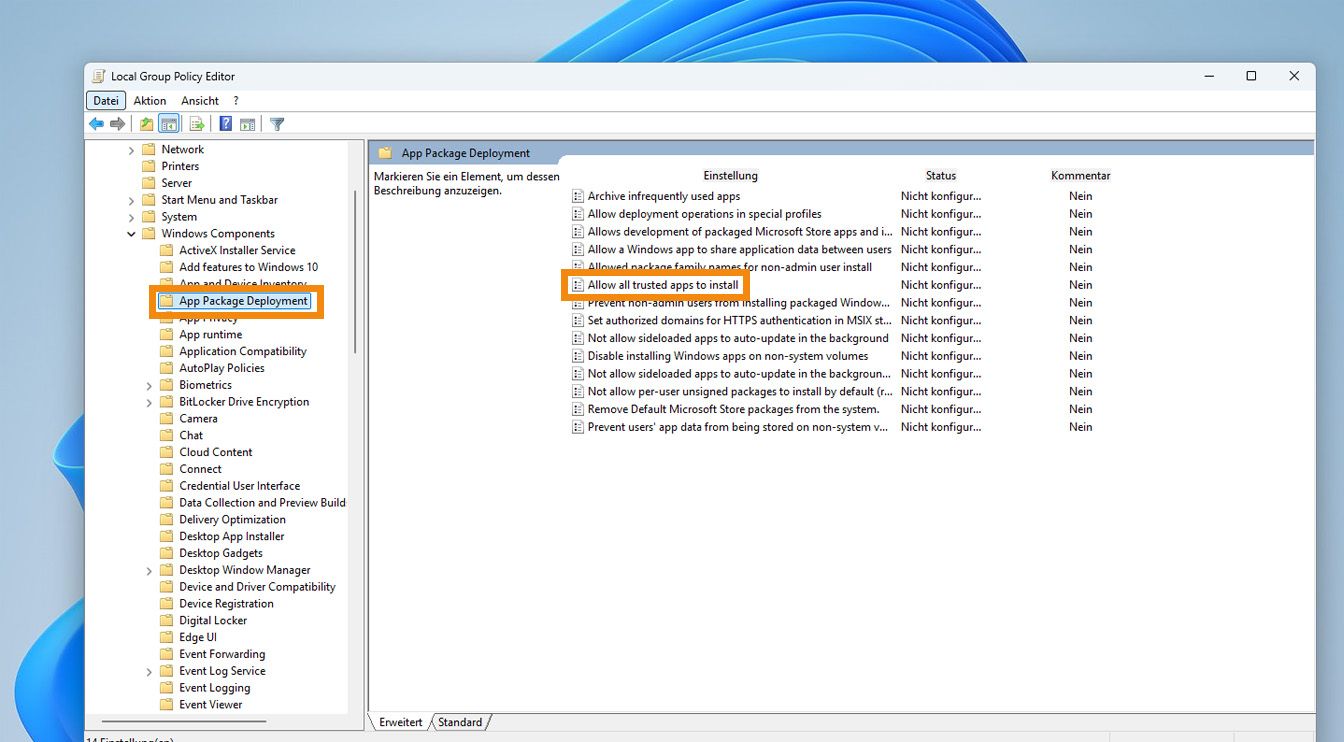Viewport: 1344px width, 742px height.
Task: Click policy icon beside Remove Default Microsoft Store packages
Action: point(577,409)
